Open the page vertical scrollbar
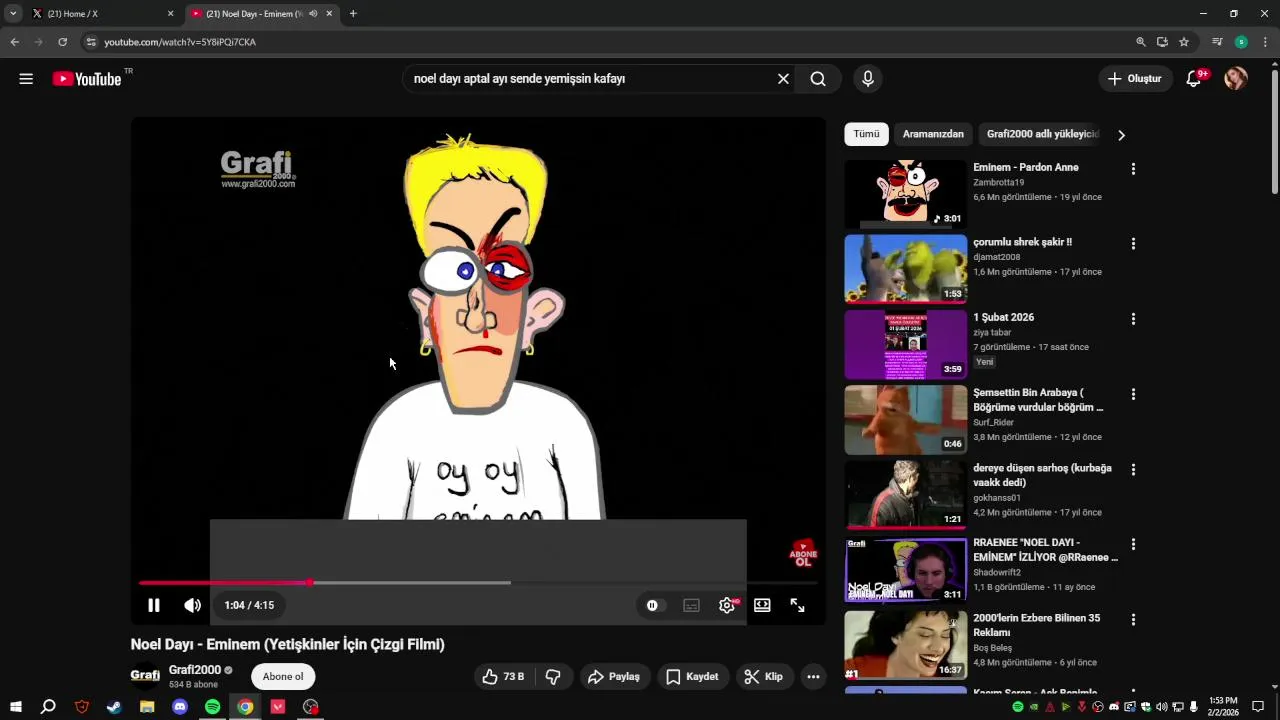Screen dimensions: 1280x720 pyautogui.click(x=1274, y=130)
